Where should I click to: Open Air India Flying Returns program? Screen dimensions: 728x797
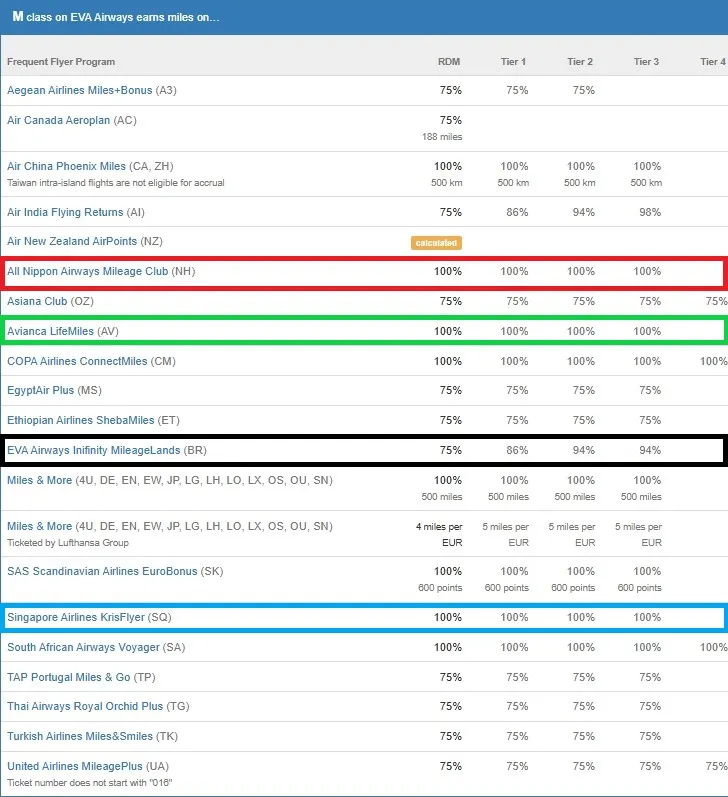(x=65, y=212)
